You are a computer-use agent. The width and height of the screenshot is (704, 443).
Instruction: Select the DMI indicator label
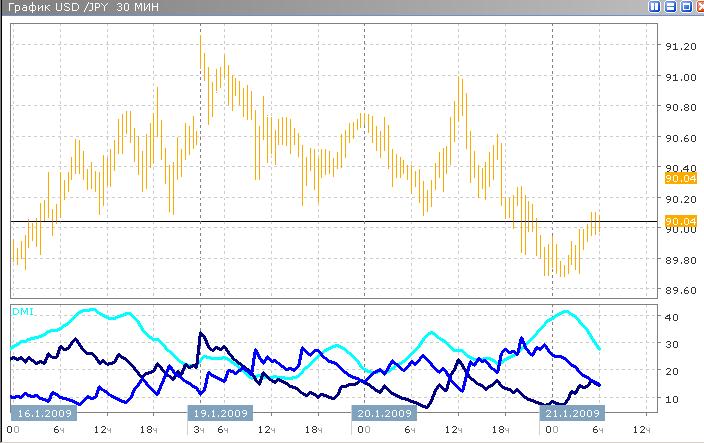click(x=21, y=312)
